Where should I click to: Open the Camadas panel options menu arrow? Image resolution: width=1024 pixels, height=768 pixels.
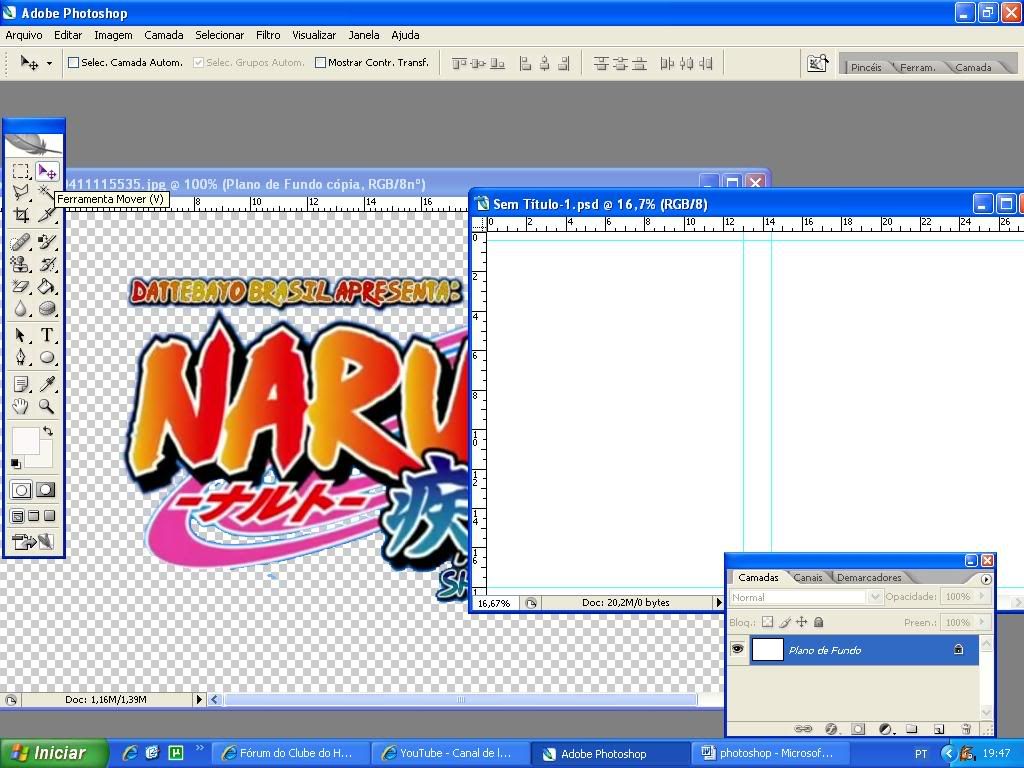pos(986,579)
